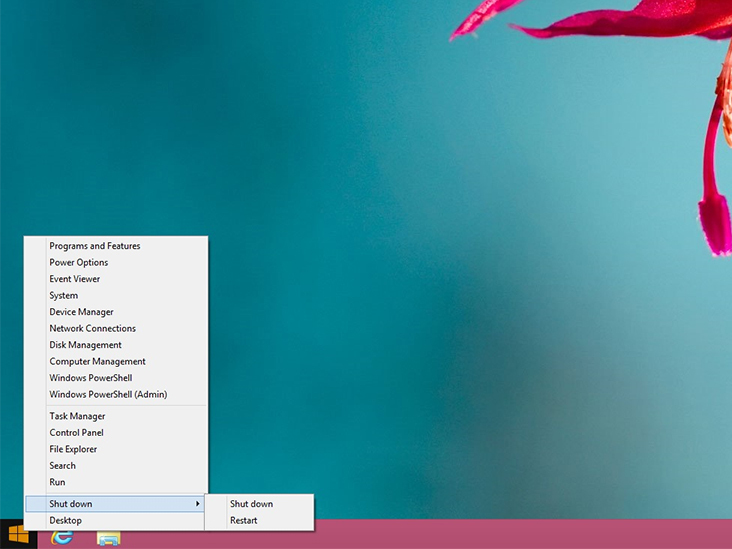Open Disk Management

[x=116, y=345]
